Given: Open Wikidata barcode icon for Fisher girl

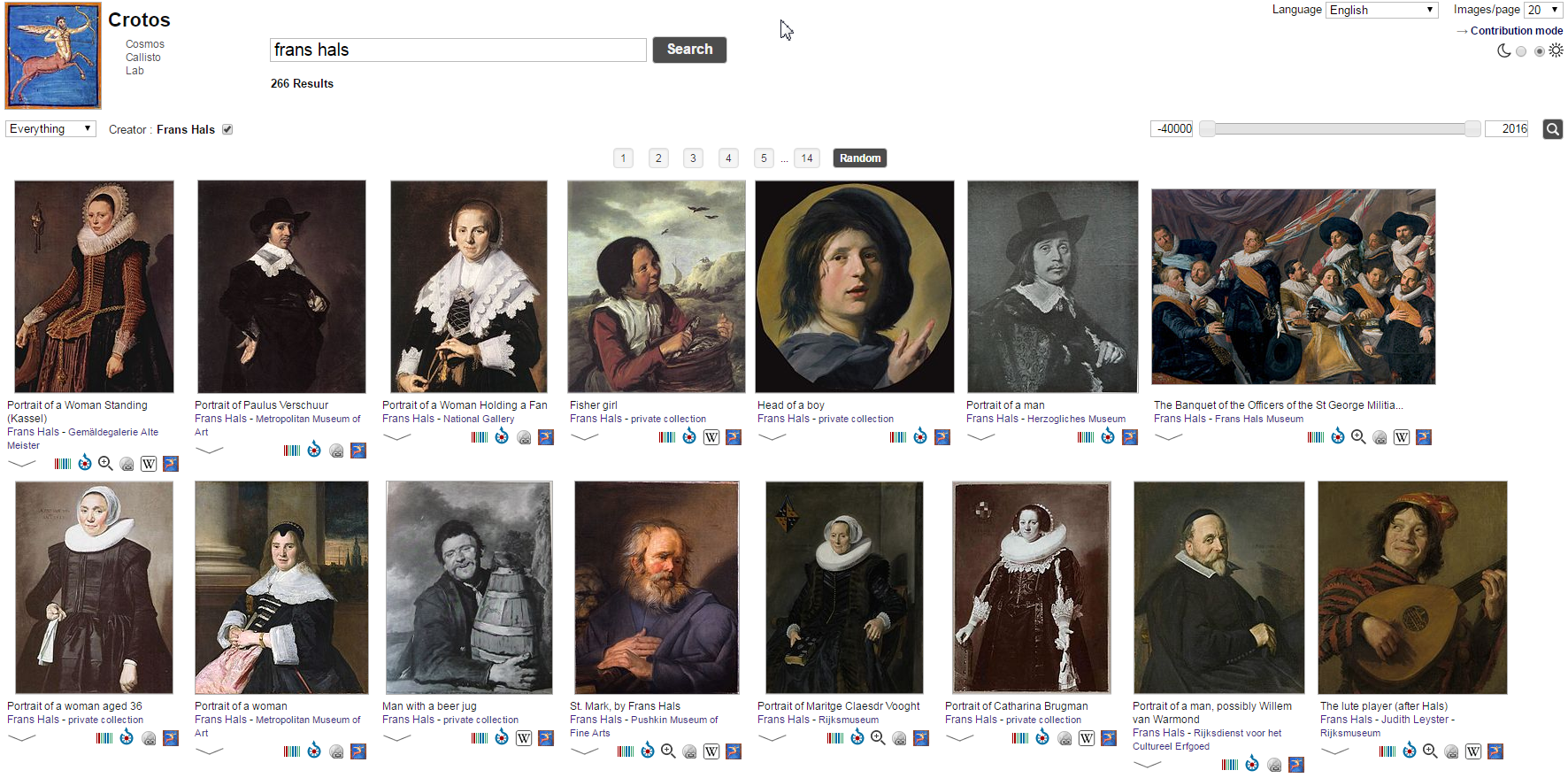Looking at the screenshot, I should [x=667, y=437].
